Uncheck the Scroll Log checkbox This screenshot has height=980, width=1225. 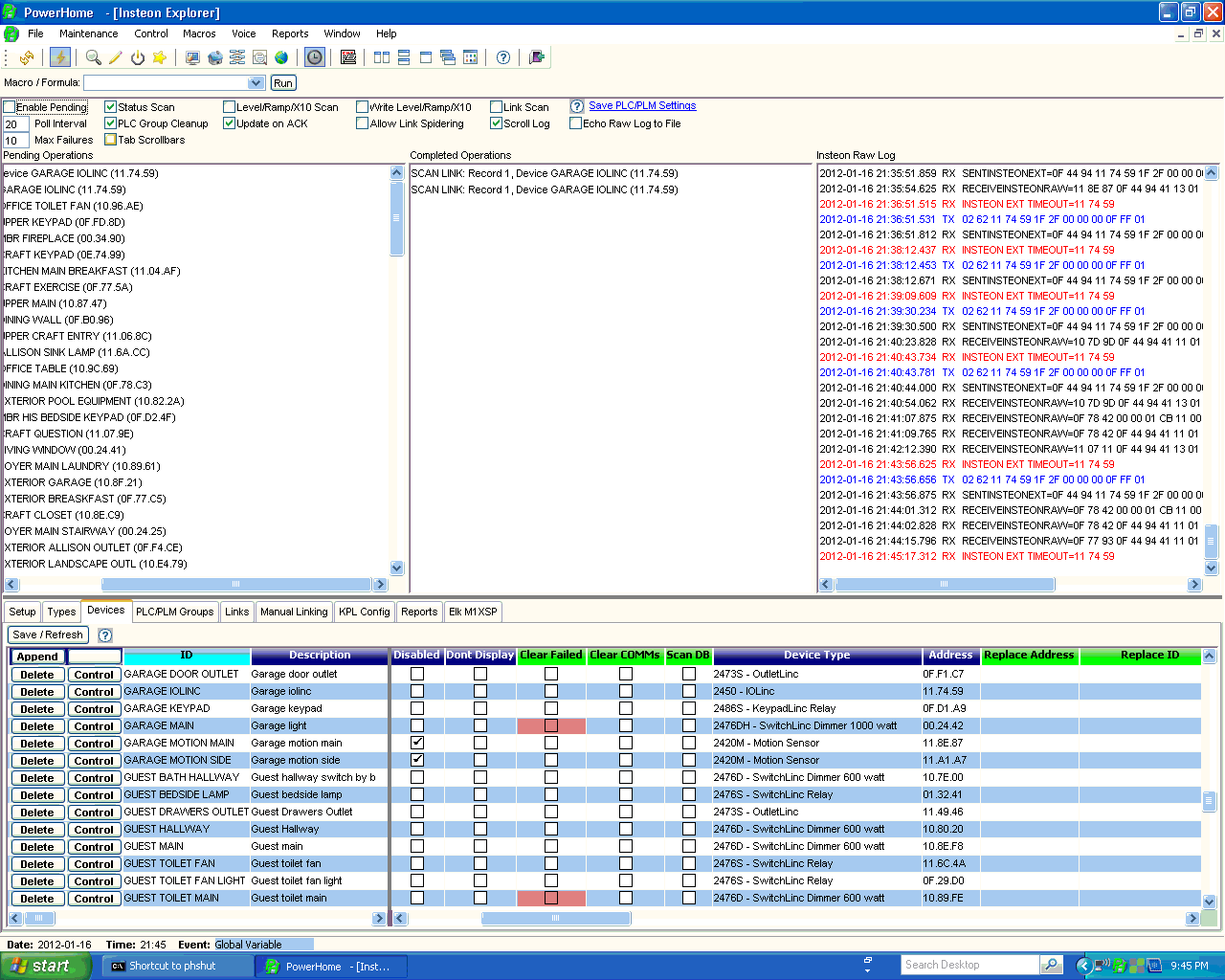pos(496,123)
